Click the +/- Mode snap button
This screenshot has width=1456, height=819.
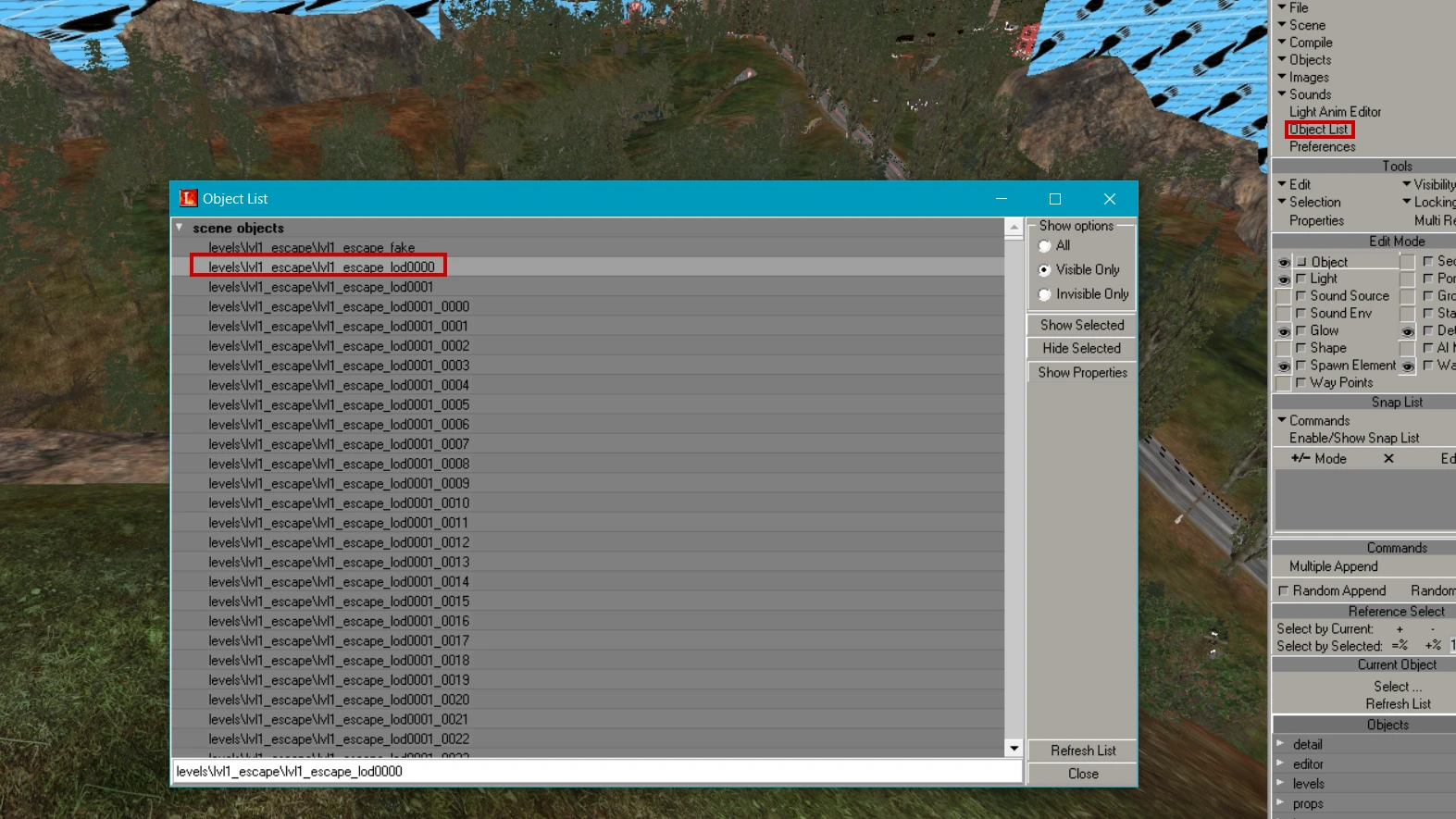pos(1319,459)
